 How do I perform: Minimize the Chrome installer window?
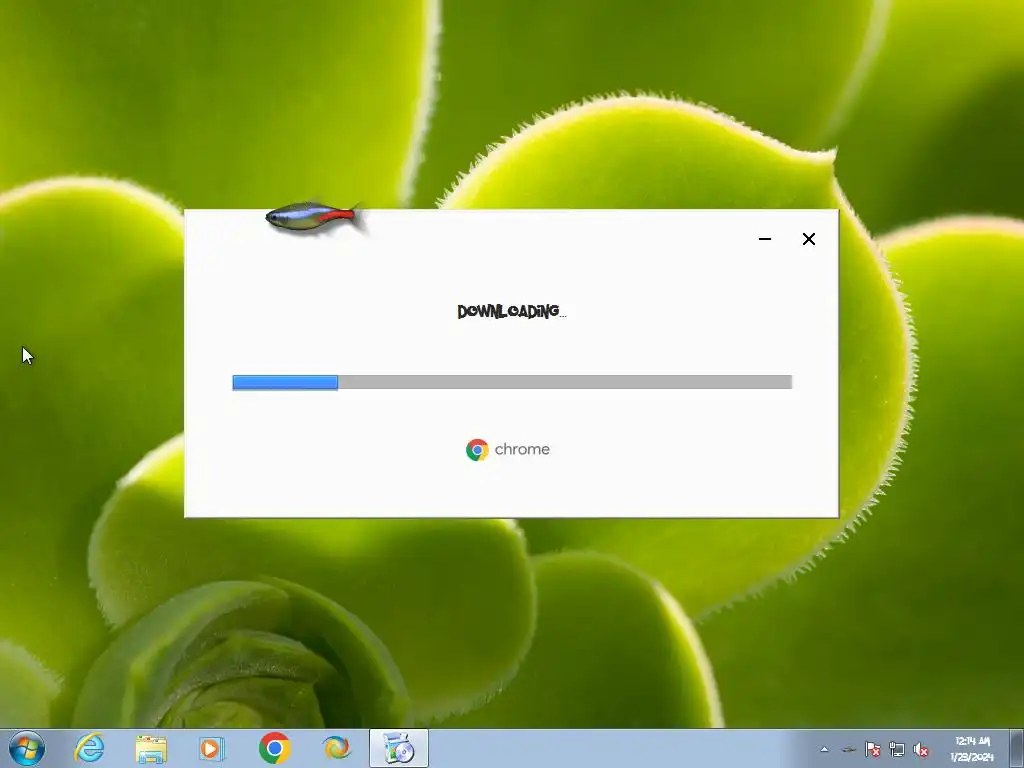click(x=765, y=239)
